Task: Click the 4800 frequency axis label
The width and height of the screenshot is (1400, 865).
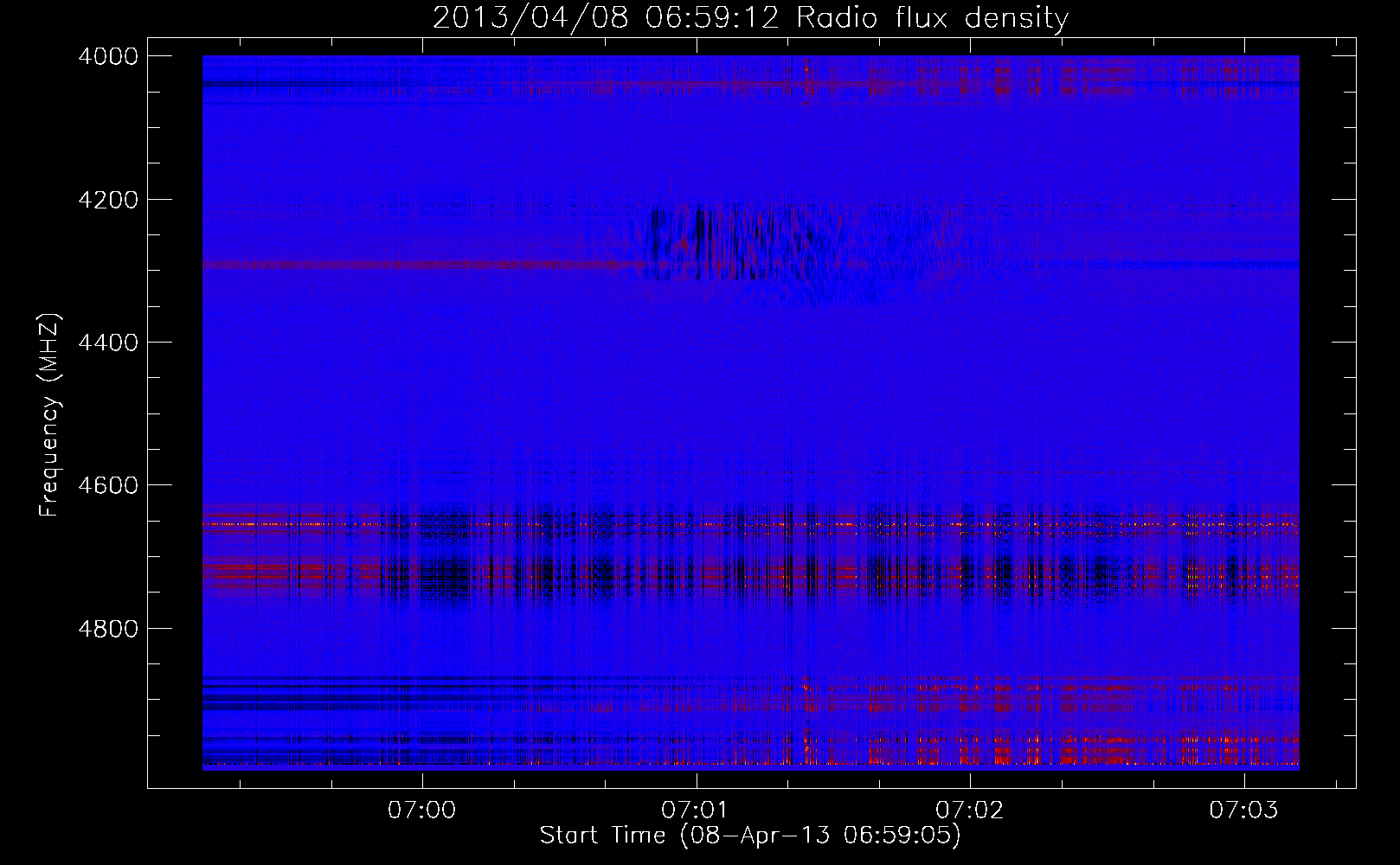Action: point(108,629)
